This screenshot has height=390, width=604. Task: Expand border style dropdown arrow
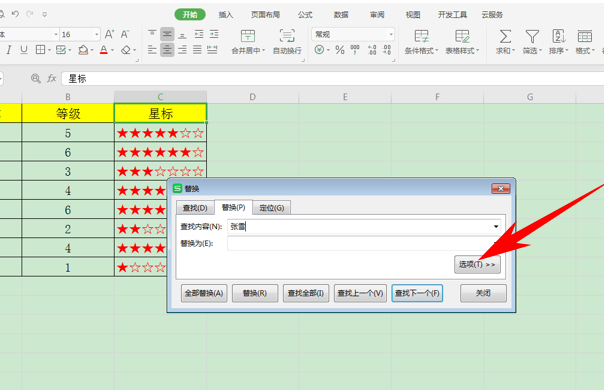[x=49, y=50]
